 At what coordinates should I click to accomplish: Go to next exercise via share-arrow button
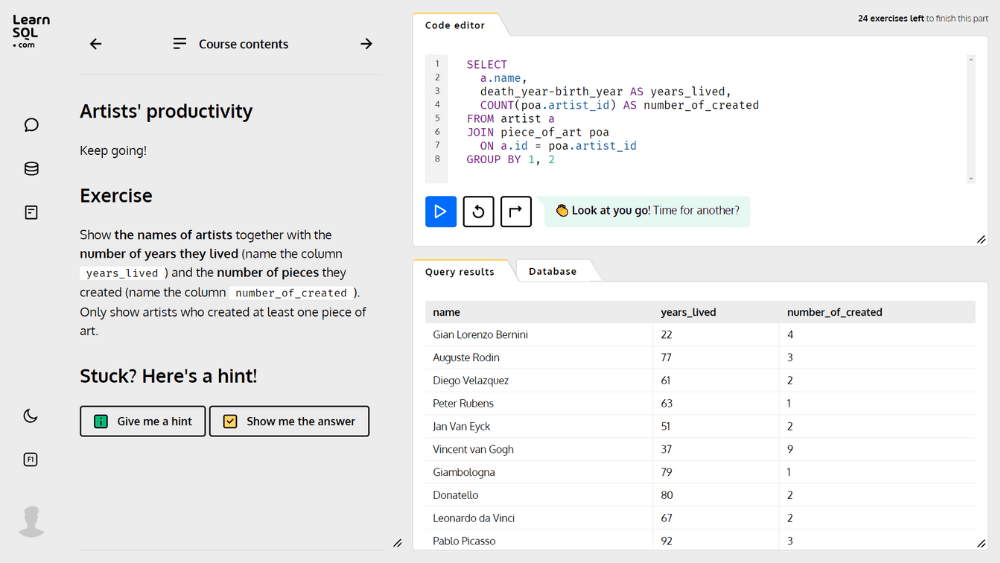pyautogui.click(x=516, y=211)
